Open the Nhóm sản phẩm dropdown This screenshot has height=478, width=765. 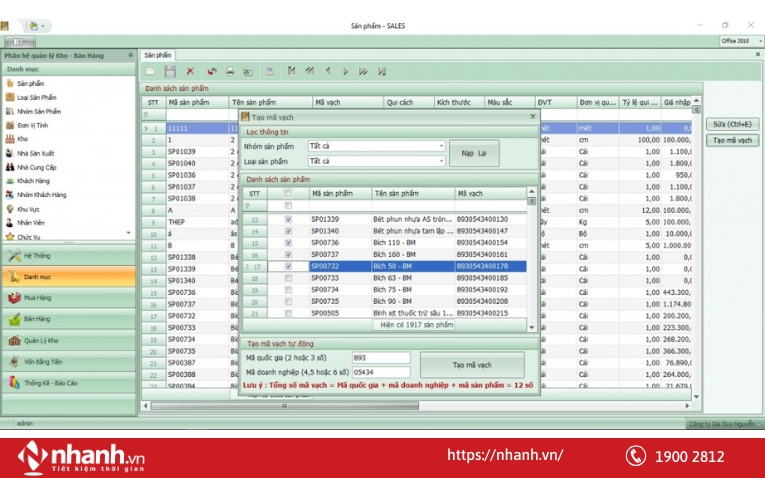coord(441,146)
